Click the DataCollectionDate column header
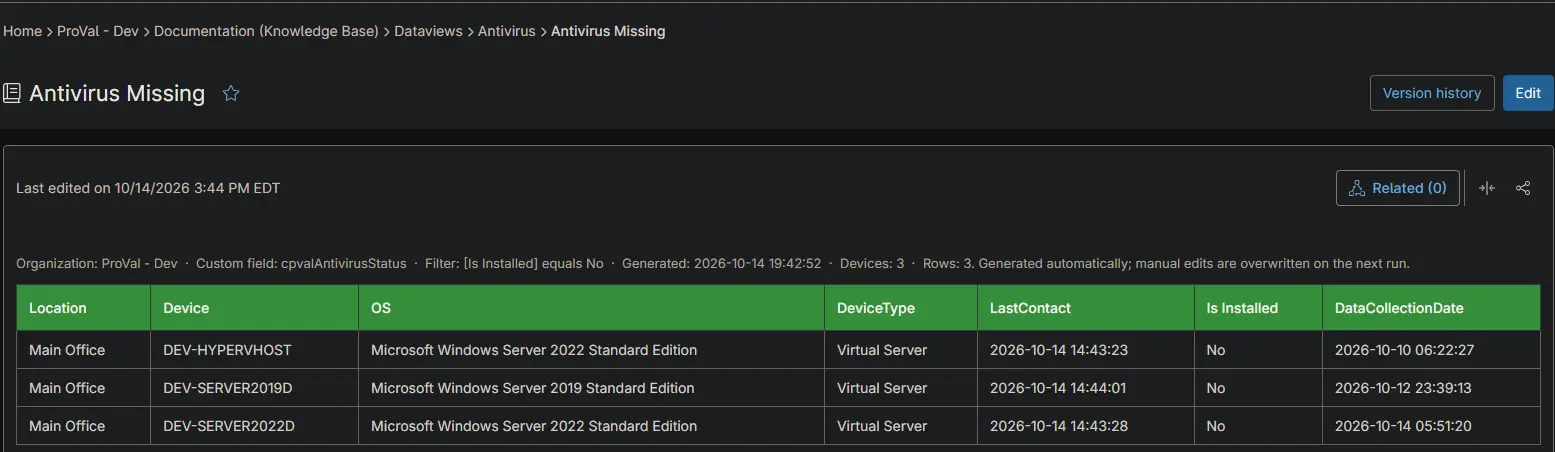The height and width of the screenshot is (452, 1555). [1432, 308]
